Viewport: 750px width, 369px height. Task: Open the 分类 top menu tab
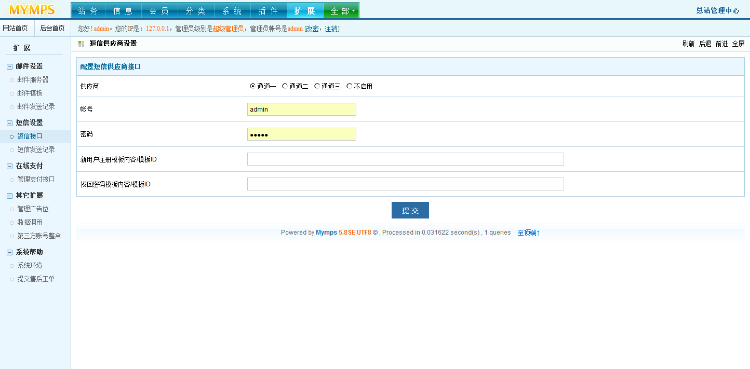[x=195, y=10]
